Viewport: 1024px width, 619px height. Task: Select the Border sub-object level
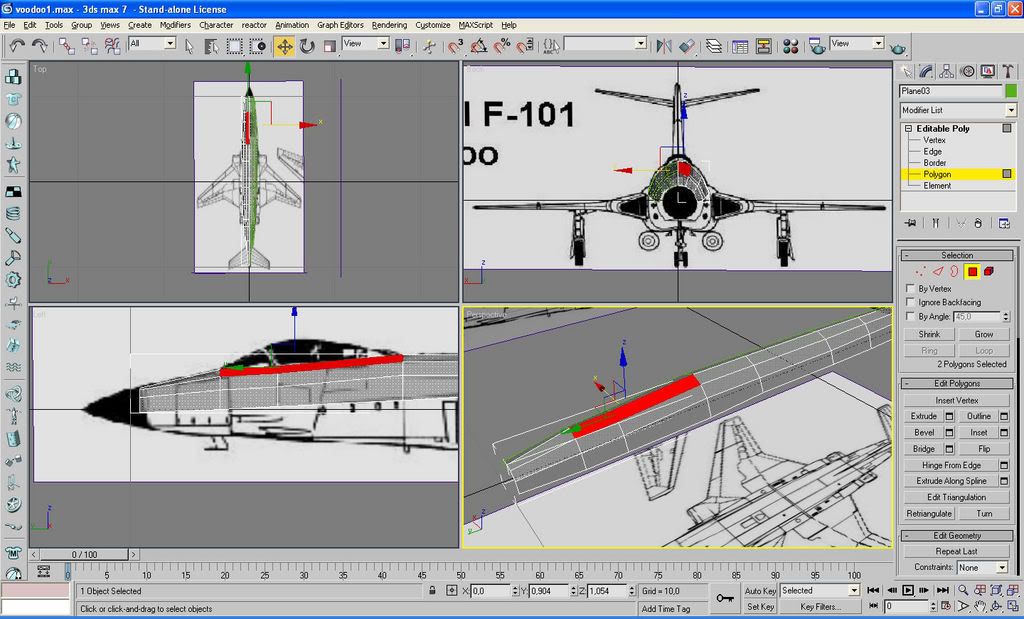point(935,163)
